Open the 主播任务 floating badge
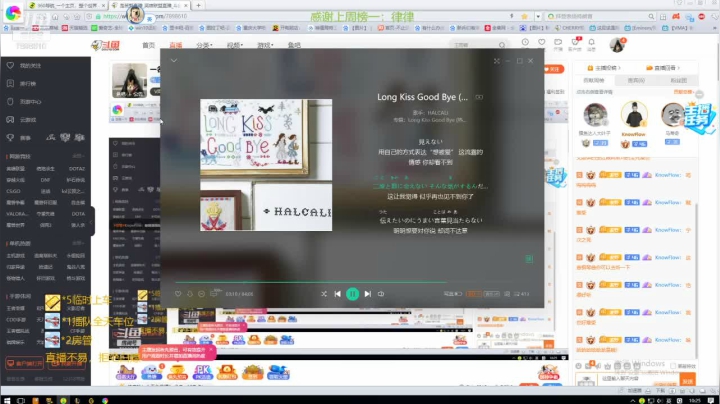720x404 pixels. (x=699, y=118)
